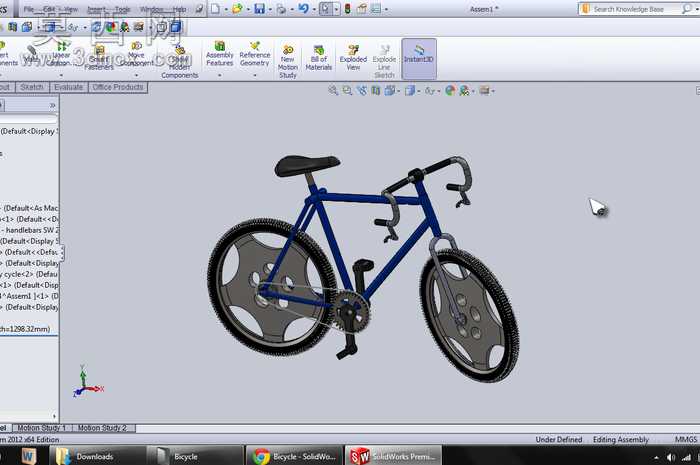700x465 pixels.
Task: Open dropdown arrow beside New document icon
Action: [226, 9]
